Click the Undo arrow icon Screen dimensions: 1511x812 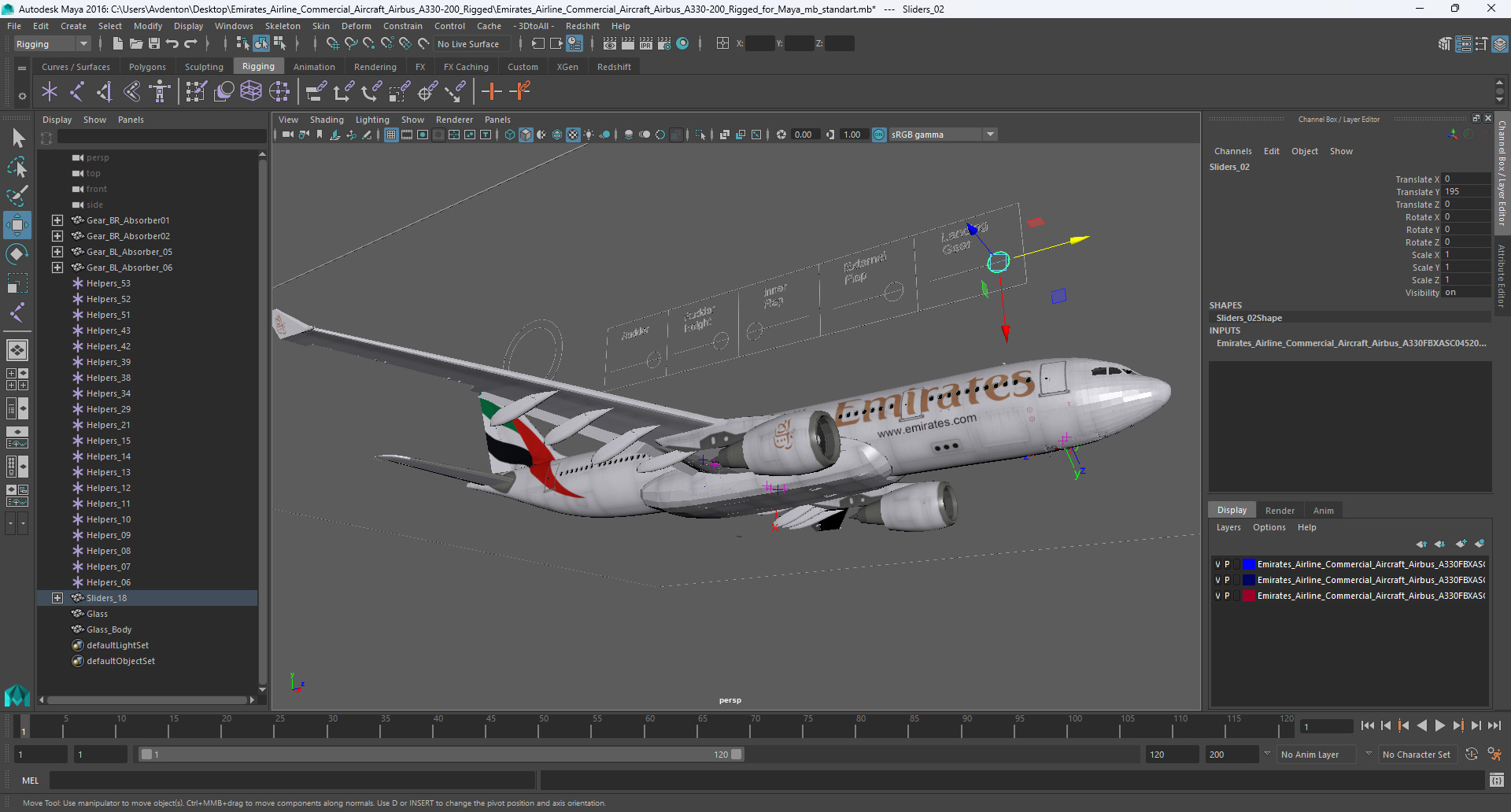click(172, 44)
